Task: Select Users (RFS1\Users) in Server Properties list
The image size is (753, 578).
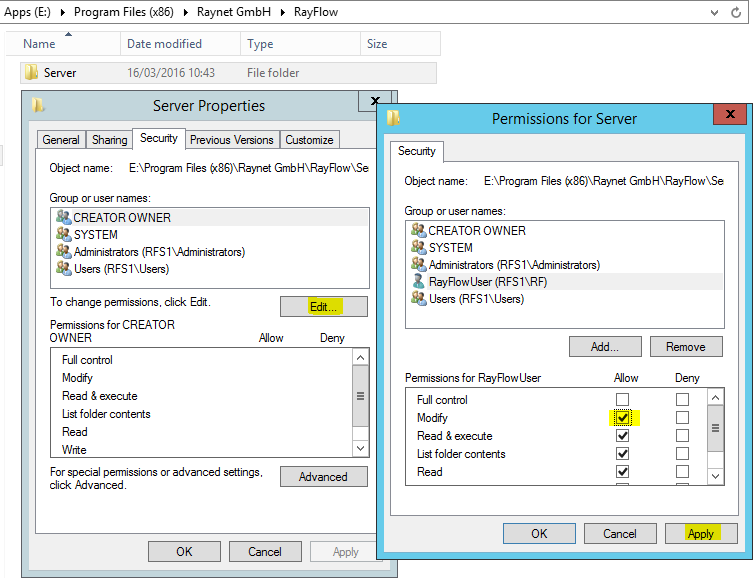Action: (210, 269)
